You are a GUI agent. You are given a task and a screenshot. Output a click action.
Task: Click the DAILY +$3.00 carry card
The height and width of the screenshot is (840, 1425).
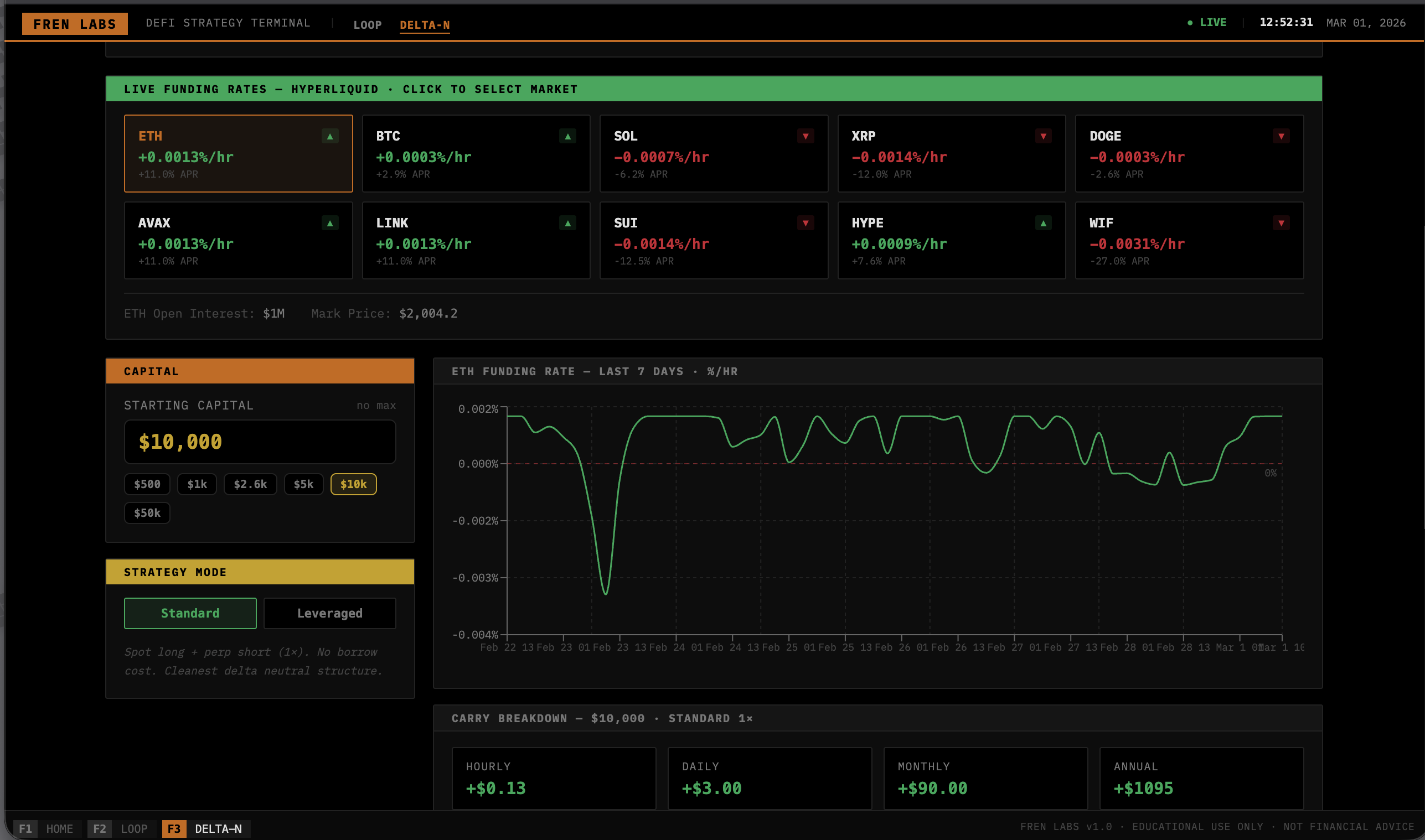770,779
